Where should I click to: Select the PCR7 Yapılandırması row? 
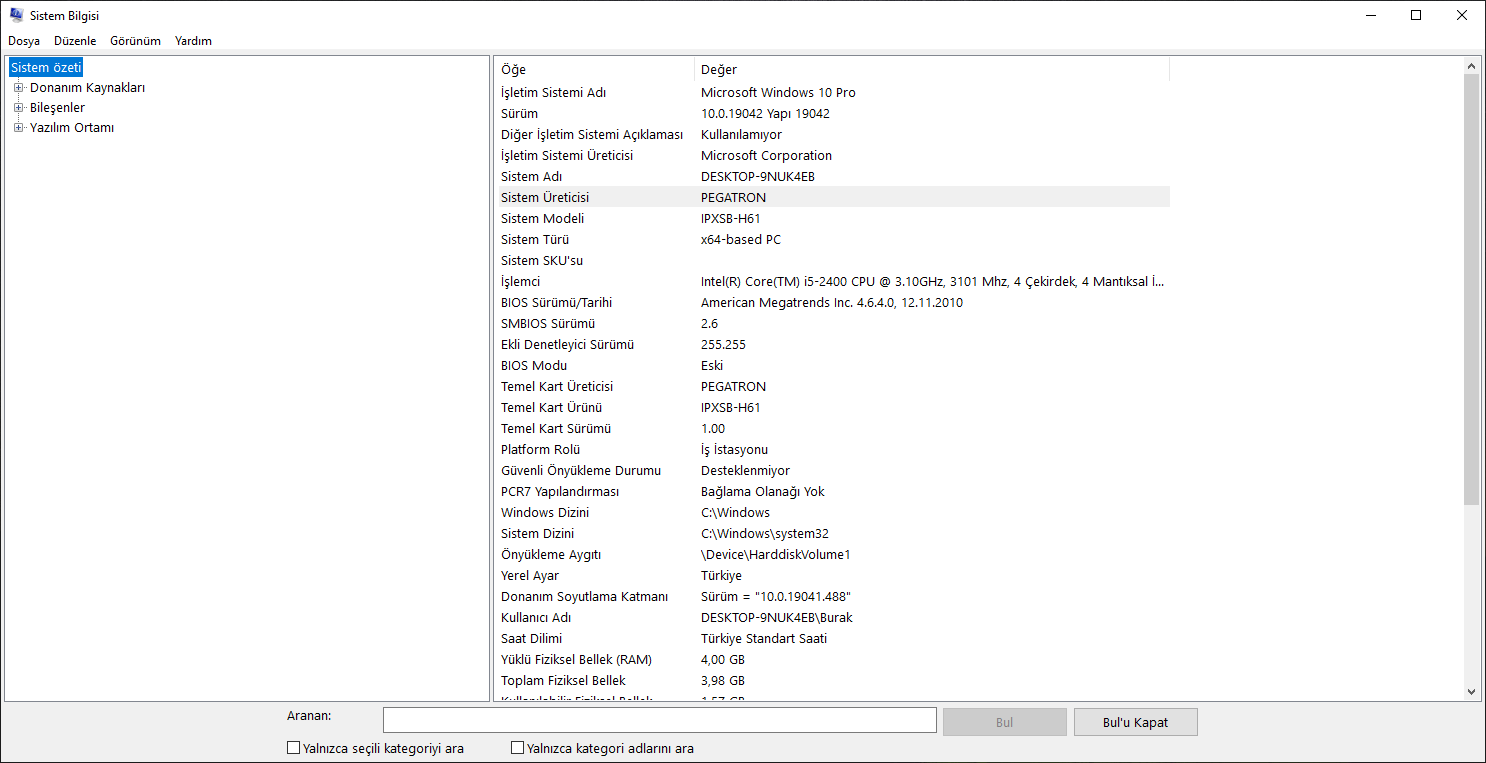[834, 491]
